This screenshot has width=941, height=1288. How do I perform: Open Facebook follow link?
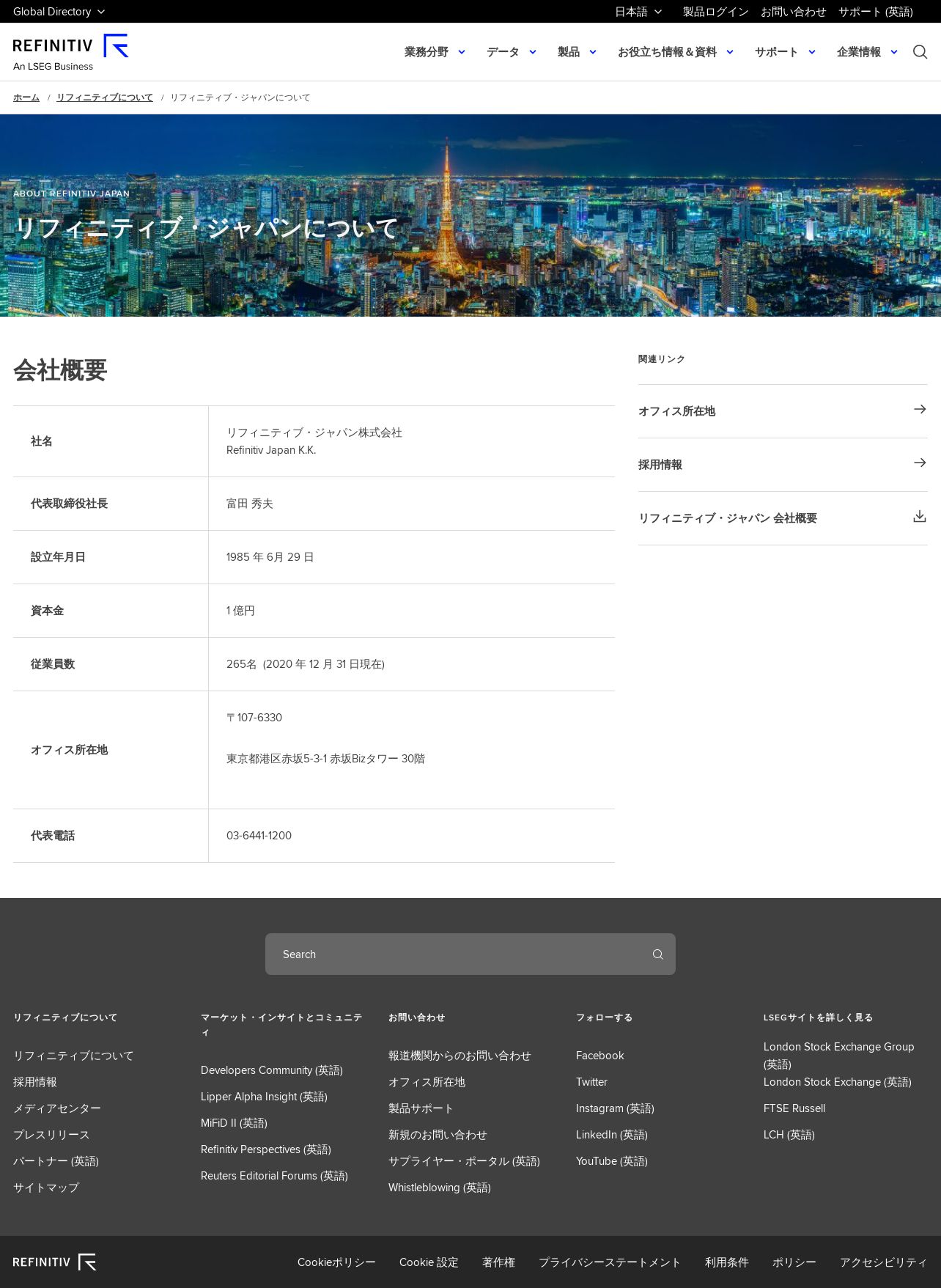(x=599, y=1056)
